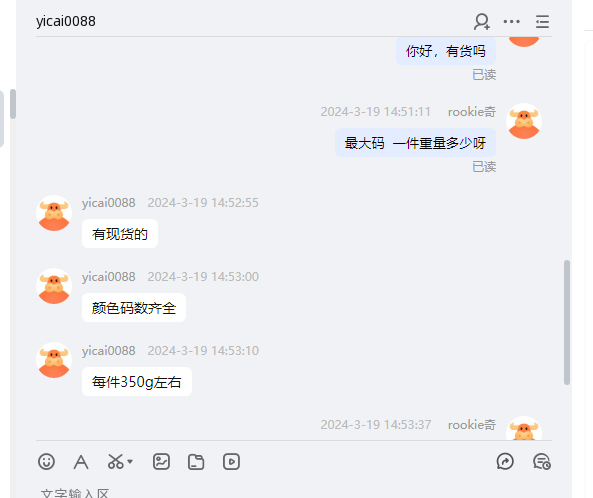Click the add contact icon
Screen dimensions: 593x498
pyautogui.click(x=482, y=22)
